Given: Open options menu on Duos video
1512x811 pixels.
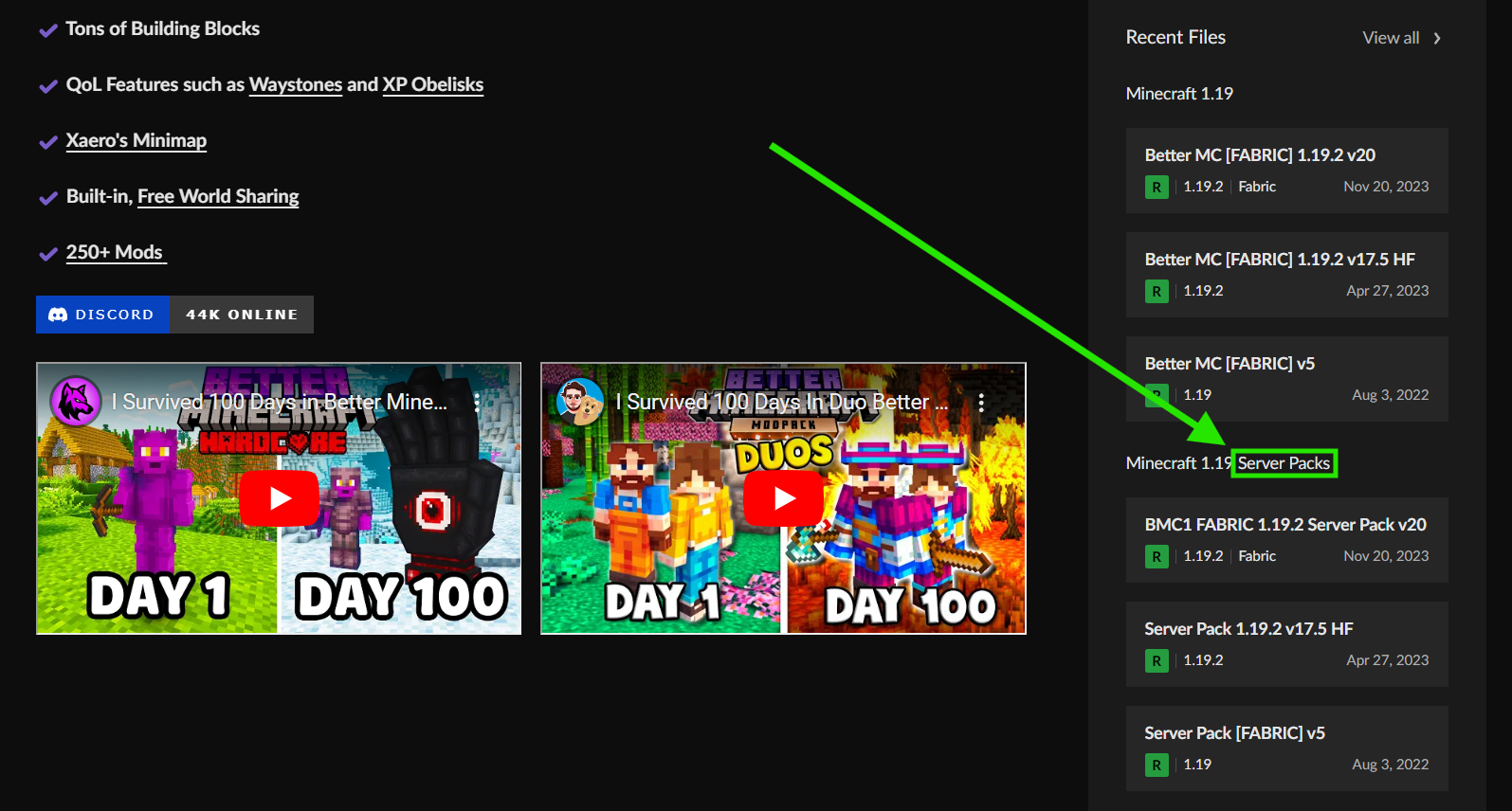Looking at the screenshot, I should [x=981, y=403].
